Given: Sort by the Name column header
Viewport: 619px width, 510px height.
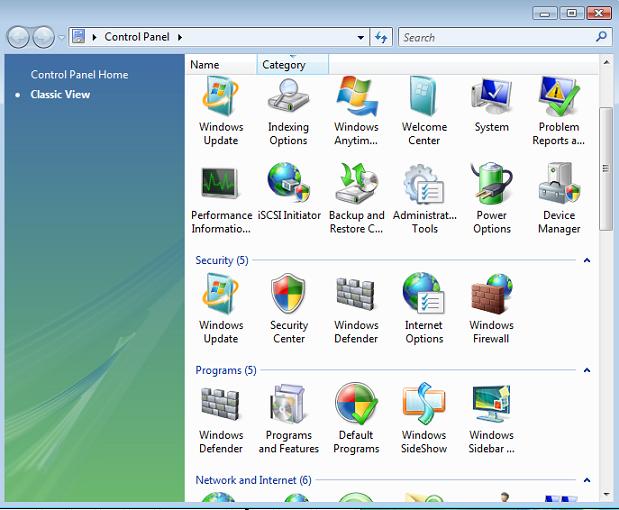Looking at the screenshot, I should point(221,64).
